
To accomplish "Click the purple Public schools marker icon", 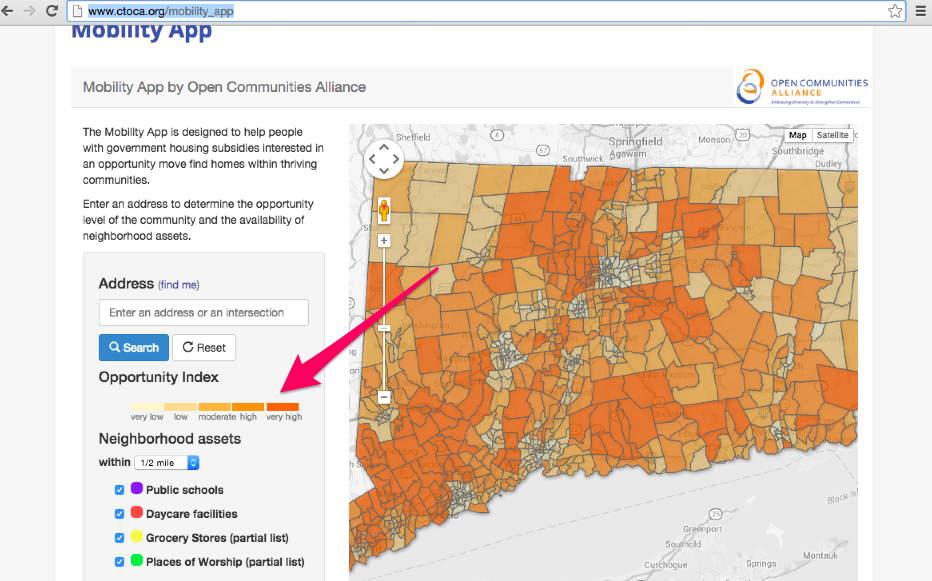I will (137, 488).
